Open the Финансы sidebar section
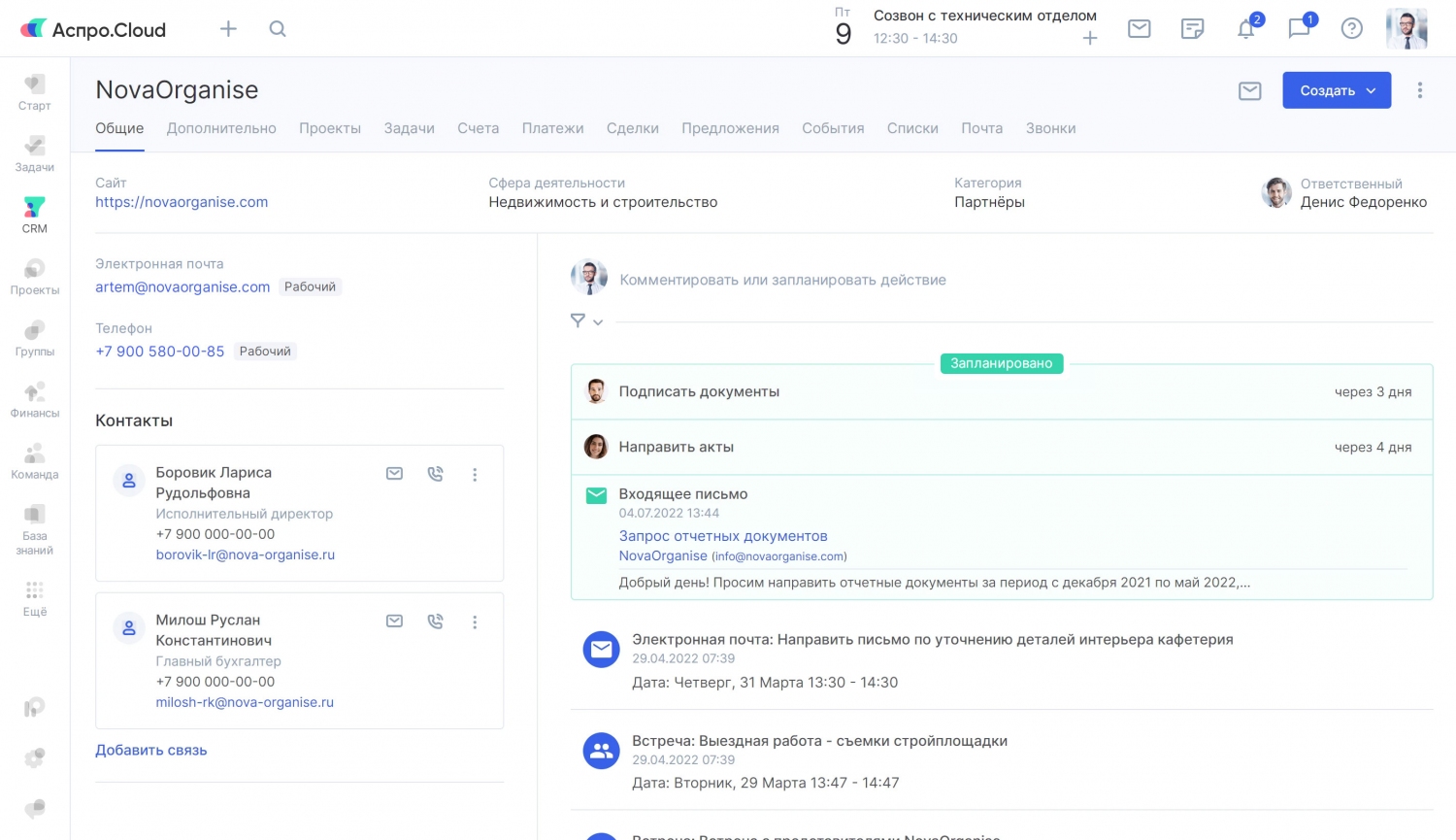This screenshot has width=1456, height=840. point(34,399)
